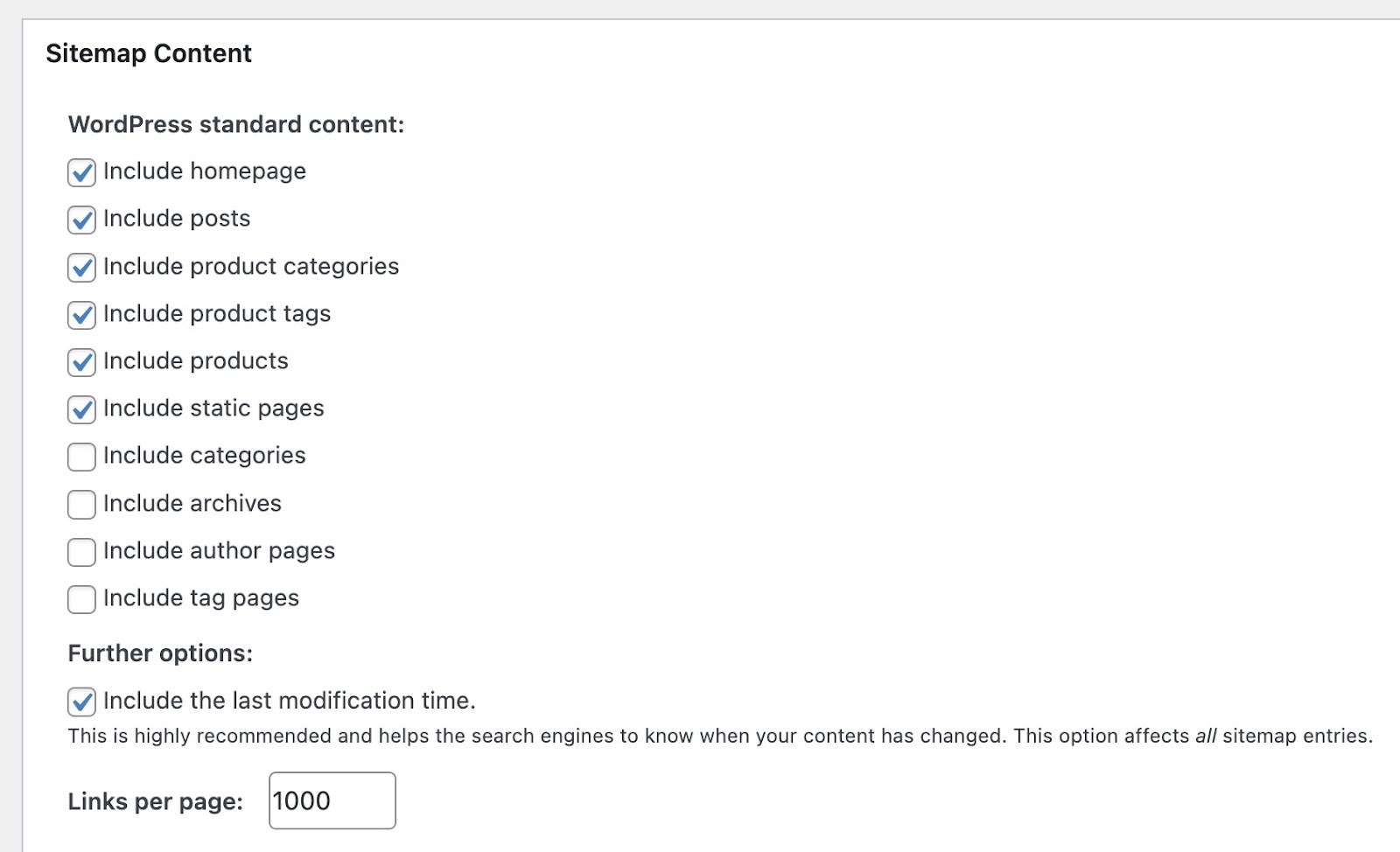Uncheck Include product tags
This screenshot has width=1400, height=852.
click(x=80, y=316)
